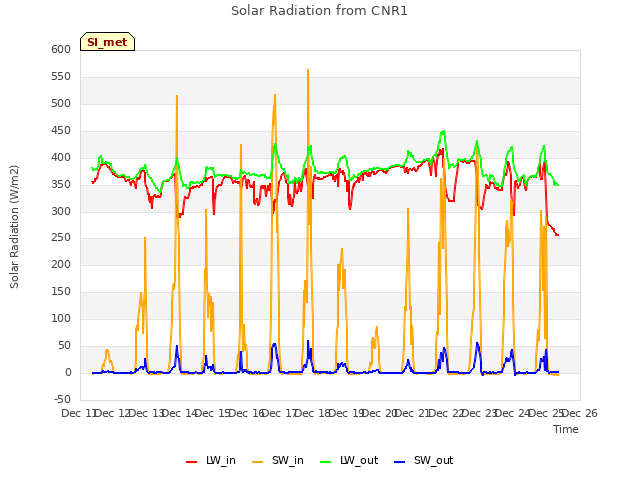Screen dimensions: 640x480
Task: Click the 600 y-axis tick label
Action: click(61, 49)
